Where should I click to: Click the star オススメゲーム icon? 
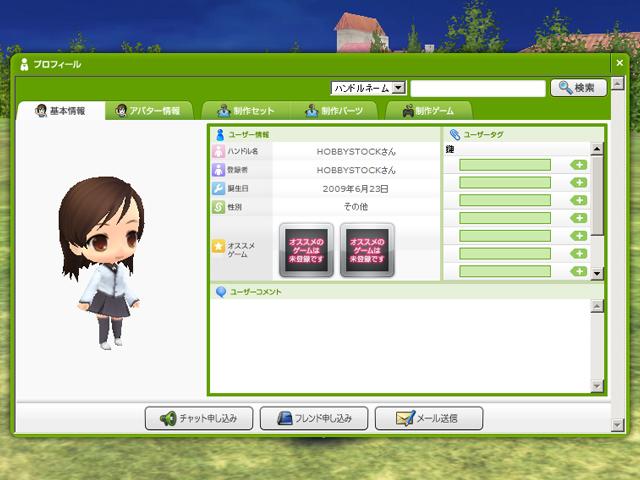(218, 246)
